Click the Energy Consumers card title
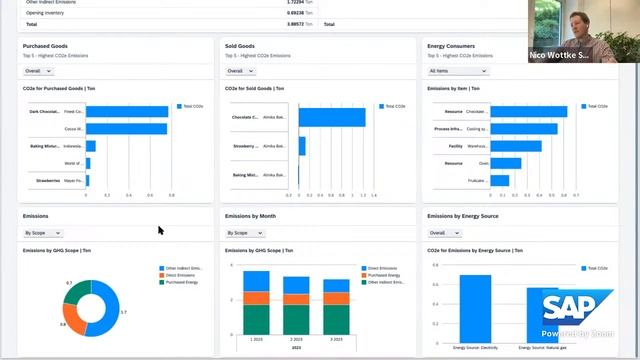 [451, 46]
